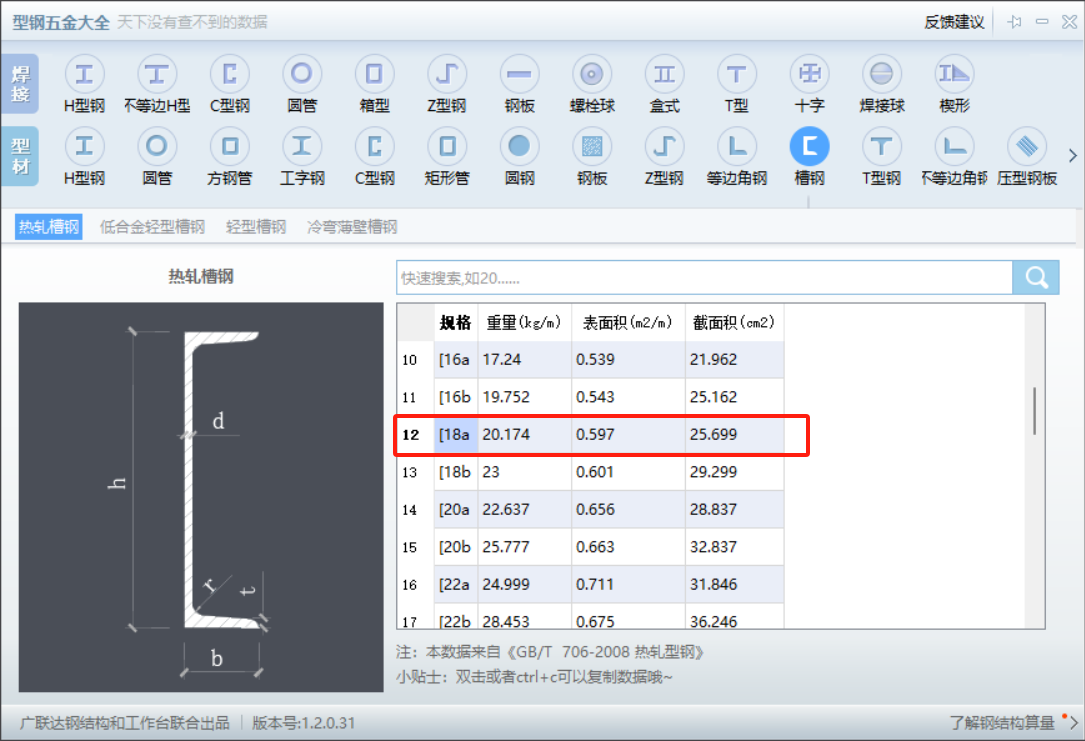Select the [18b specification cell
The height and width of the screenshot is (741, 1085).
(456, 472)
